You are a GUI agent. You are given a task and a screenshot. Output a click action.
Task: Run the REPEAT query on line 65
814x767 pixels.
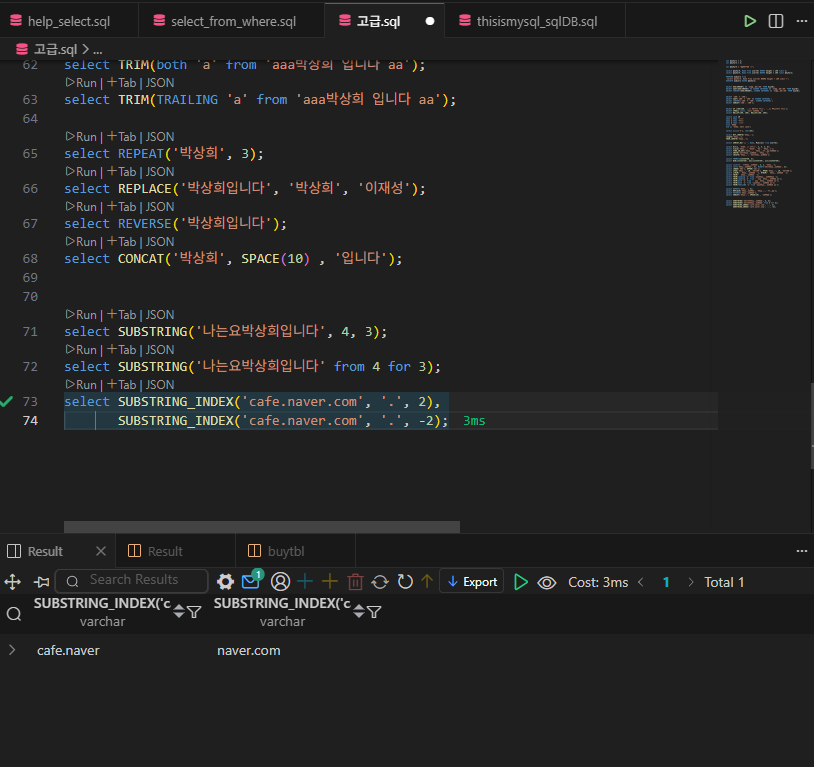click(x=81, y=137)
